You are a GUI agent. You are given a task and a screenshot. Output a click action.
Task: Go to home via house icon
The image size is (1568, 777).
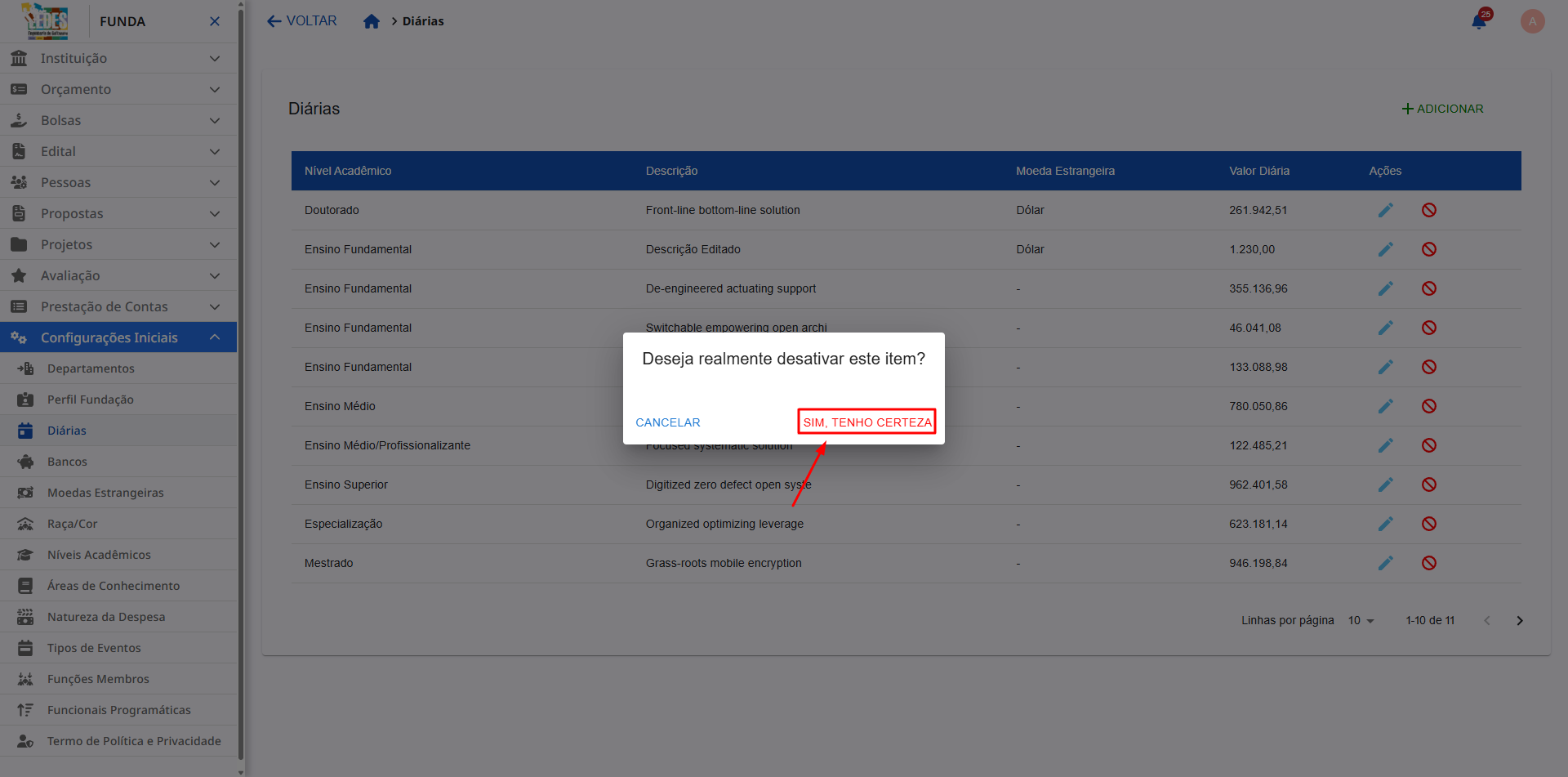click(372, 21)
